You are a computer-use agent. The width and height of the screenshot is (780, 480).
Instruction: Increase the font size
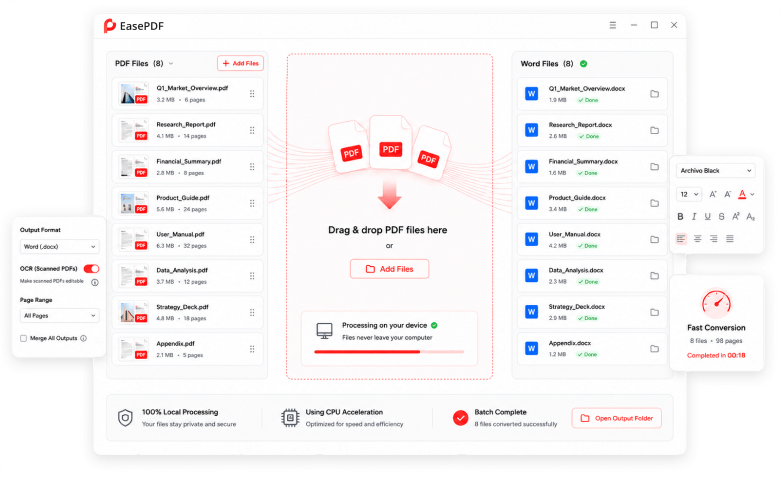tap(713, 194)
